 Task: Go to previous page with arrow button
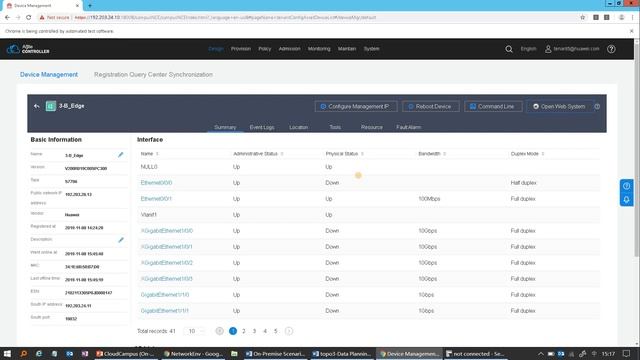coord(220,331)
